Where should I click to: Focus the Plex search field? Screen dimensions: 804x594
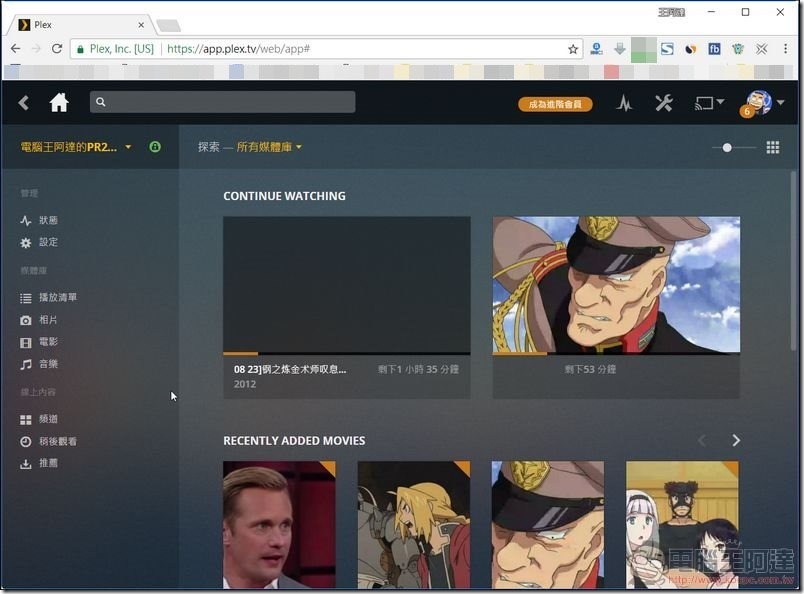[x=222, y=102]
